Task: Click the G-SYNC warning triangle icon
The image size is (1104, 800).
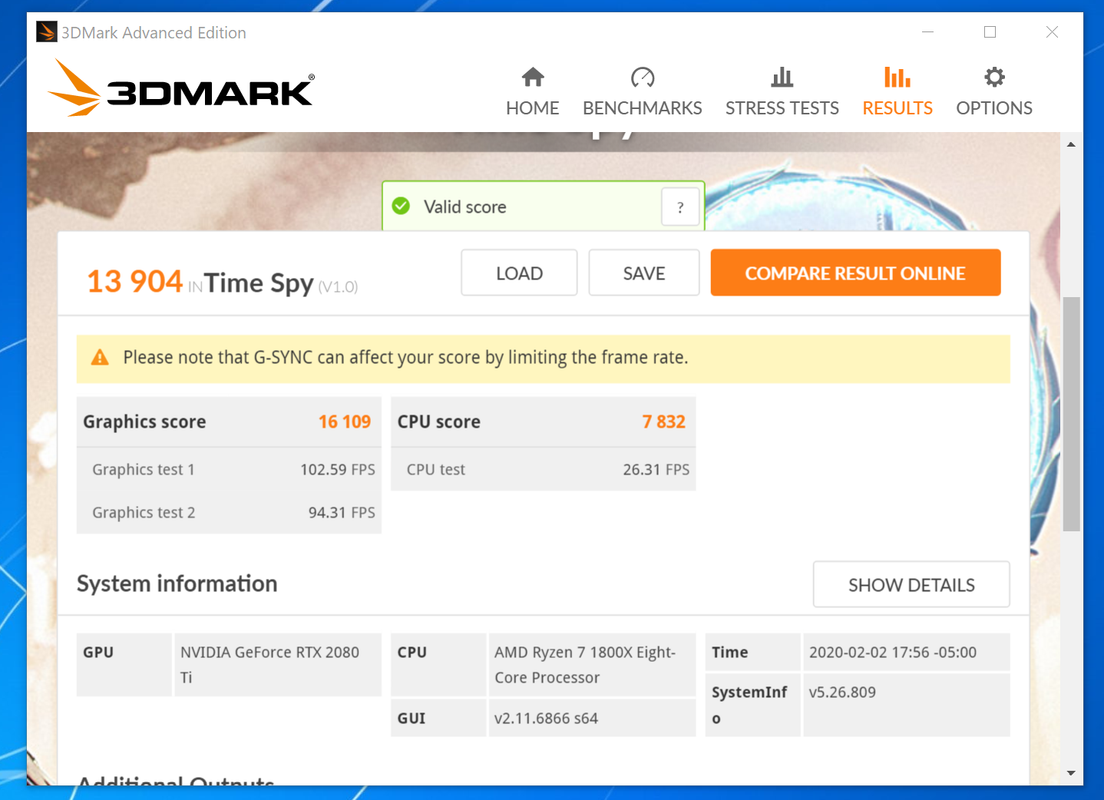Action: pos(100,358)
